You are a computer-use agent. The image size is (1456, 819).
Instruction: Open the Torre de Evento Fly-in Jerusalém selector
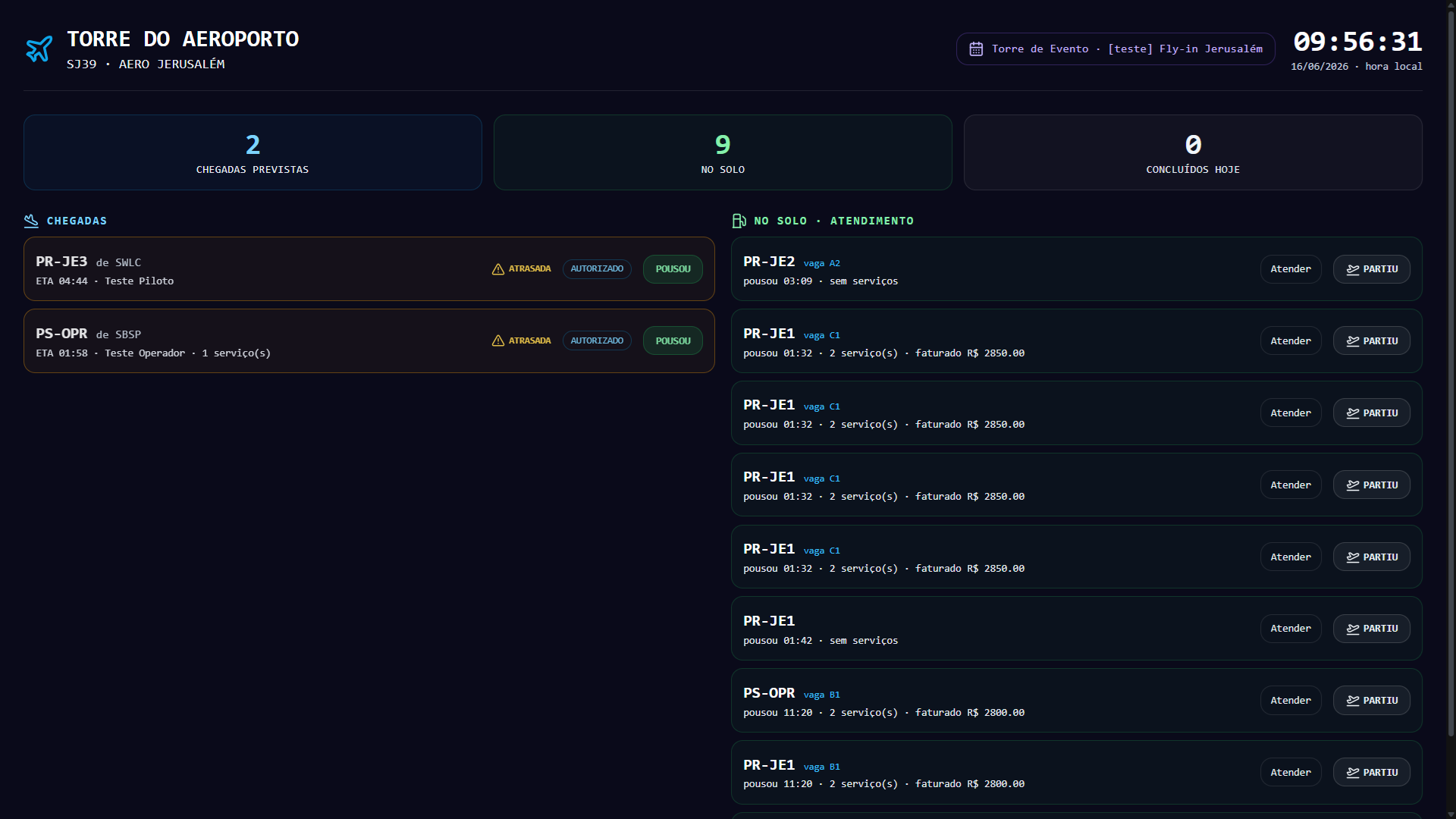pos(1116,49)
